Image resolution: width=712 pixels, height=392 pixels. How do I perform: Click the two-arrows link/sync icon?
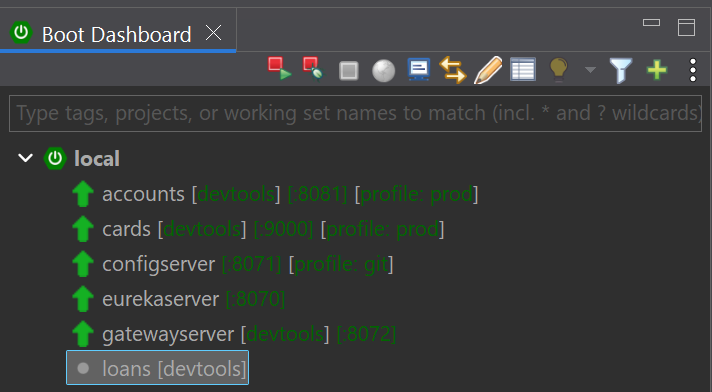click(453, 70)
